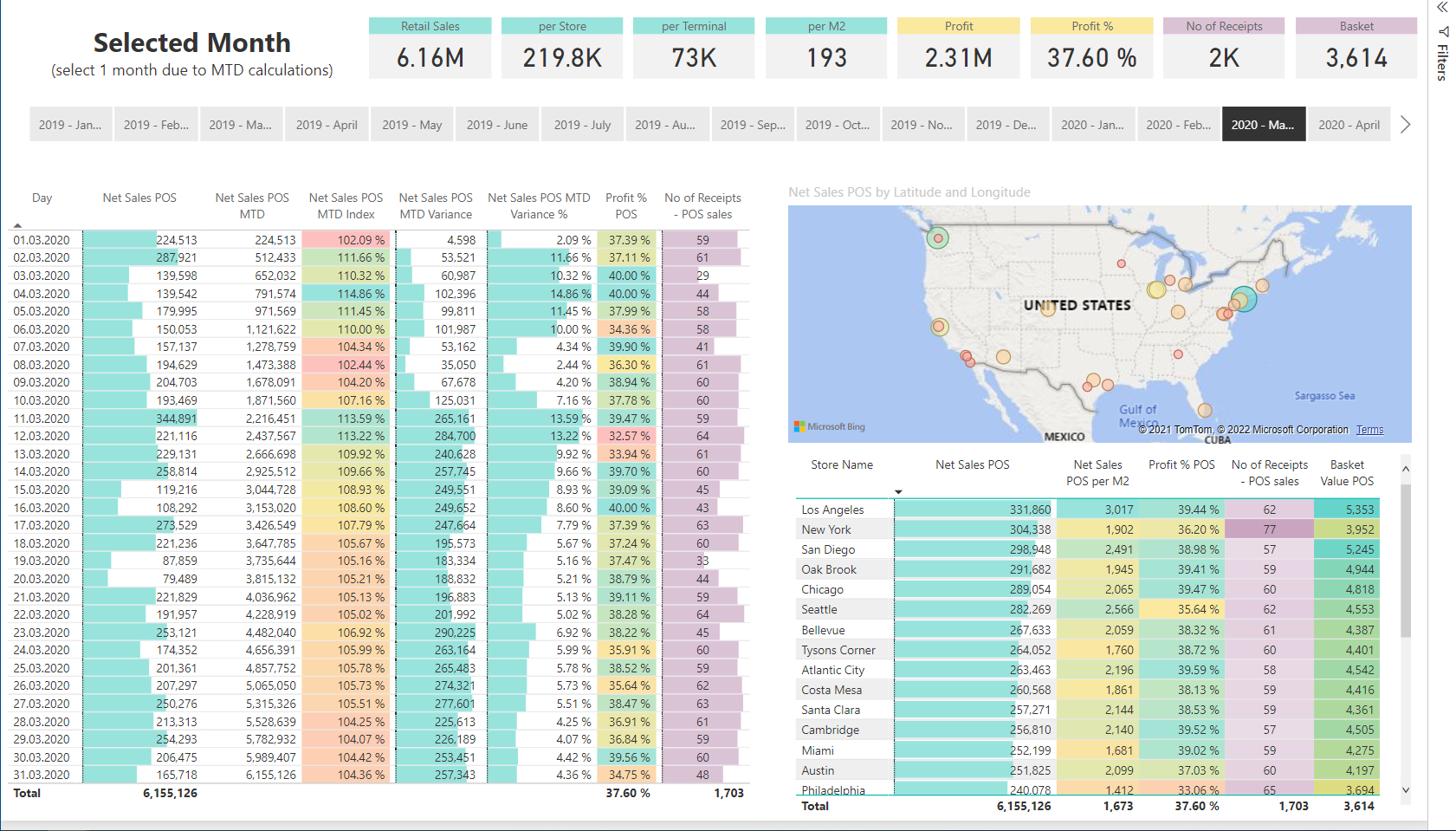Select 2019 - May in the month slicer
This screenshot has width=1456, height=831.
point(412,125)
